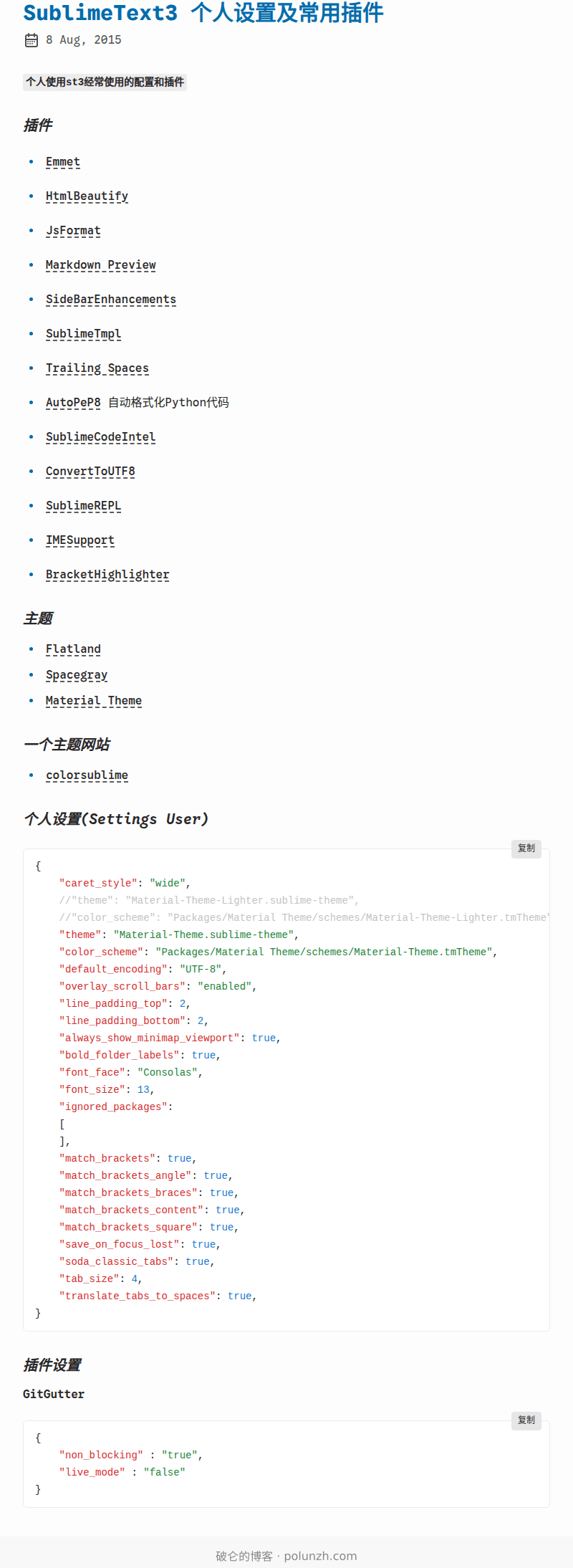Follow the AutoPeP8 link

point(73,403)
